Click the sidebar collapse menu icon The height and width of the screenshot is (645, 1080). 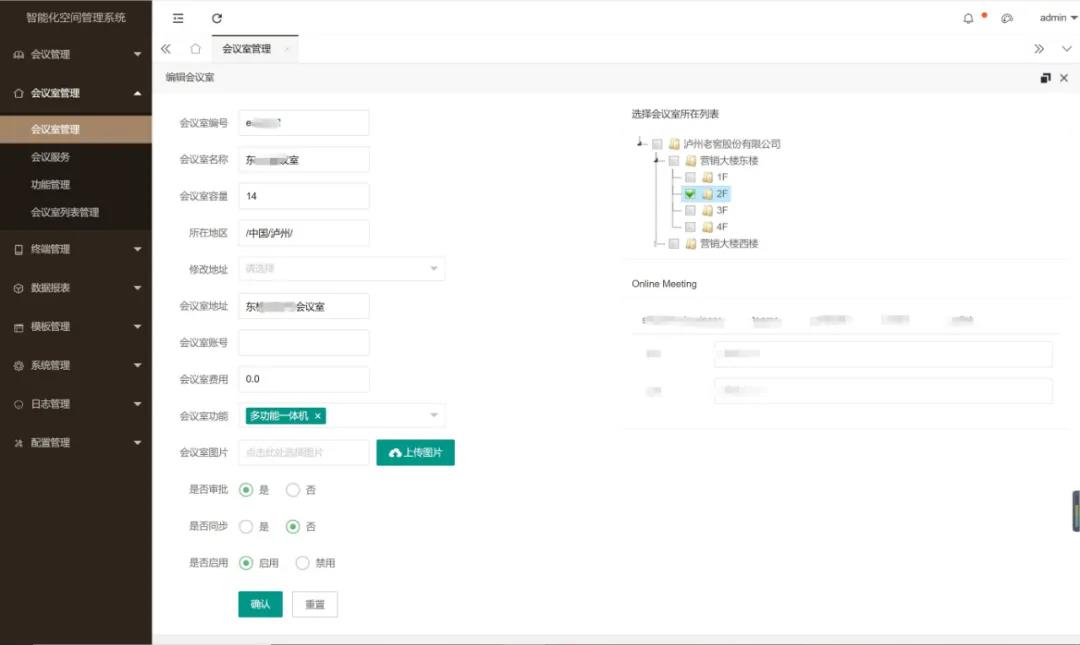coord(178,18)
